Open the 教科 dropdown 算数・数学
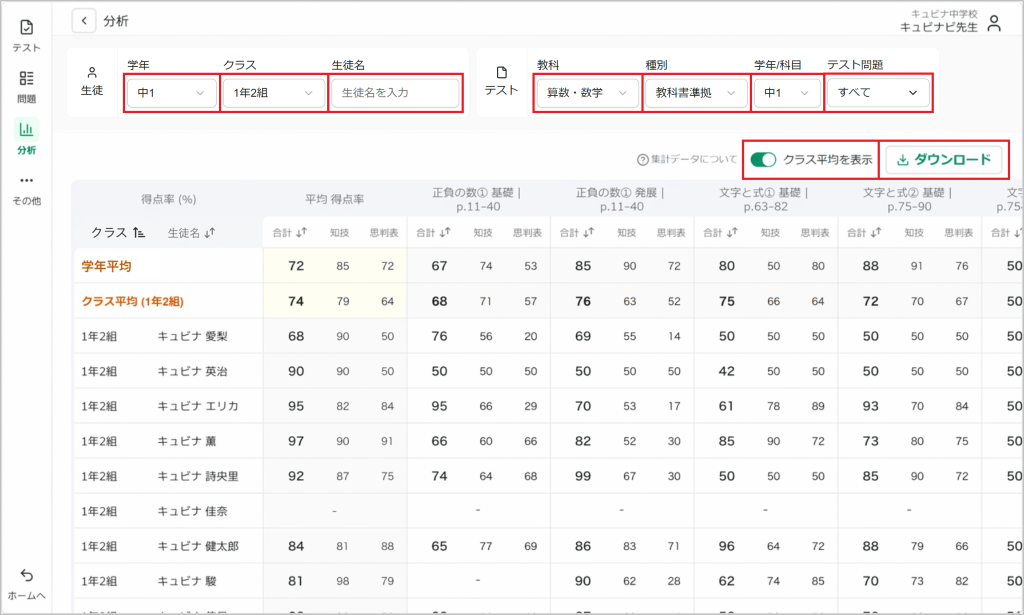The height and width of the screenshot is (615, 1024). click(587, 93)
